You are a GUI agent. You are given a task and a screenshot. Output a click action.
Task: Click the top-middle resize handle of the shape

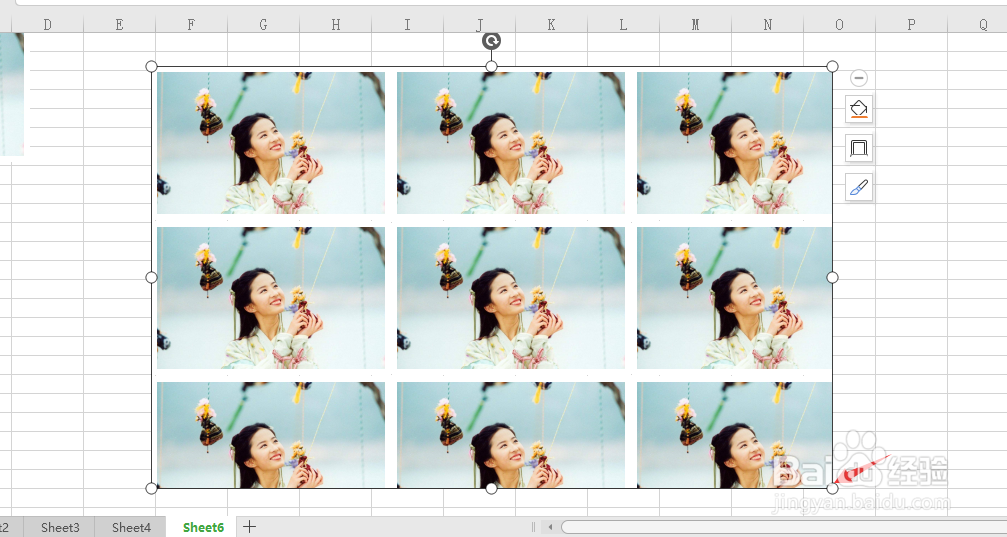click(x=491, y=66)
